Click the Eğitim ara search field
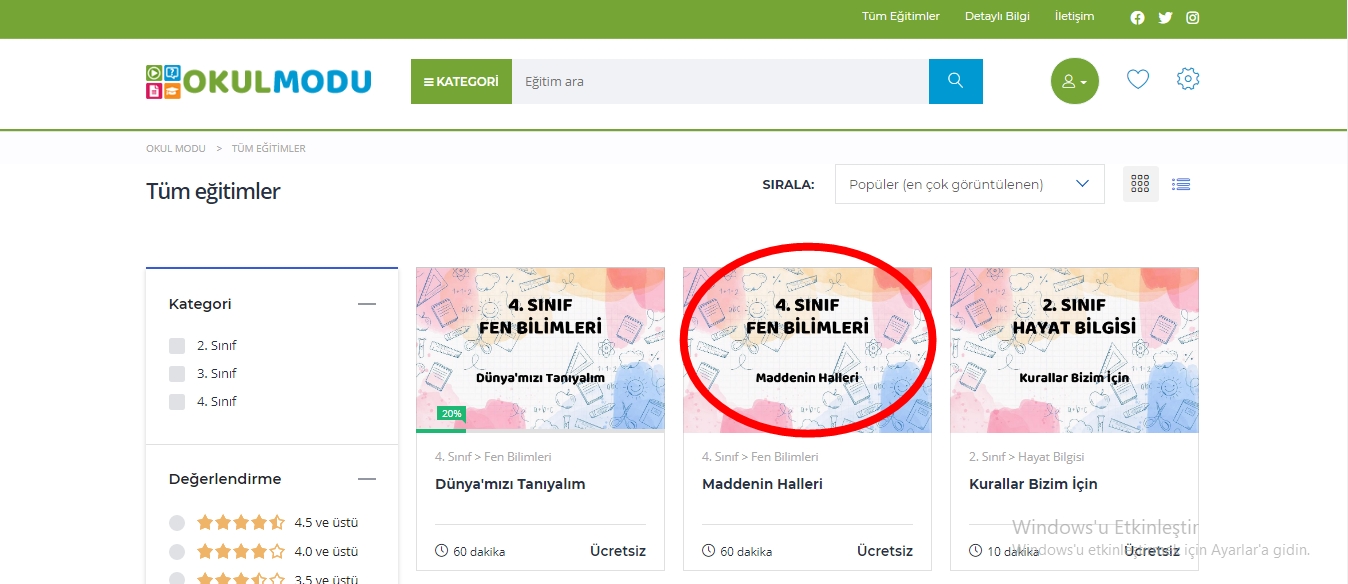This screenshot has width=1348, height=584. (721, 81)
